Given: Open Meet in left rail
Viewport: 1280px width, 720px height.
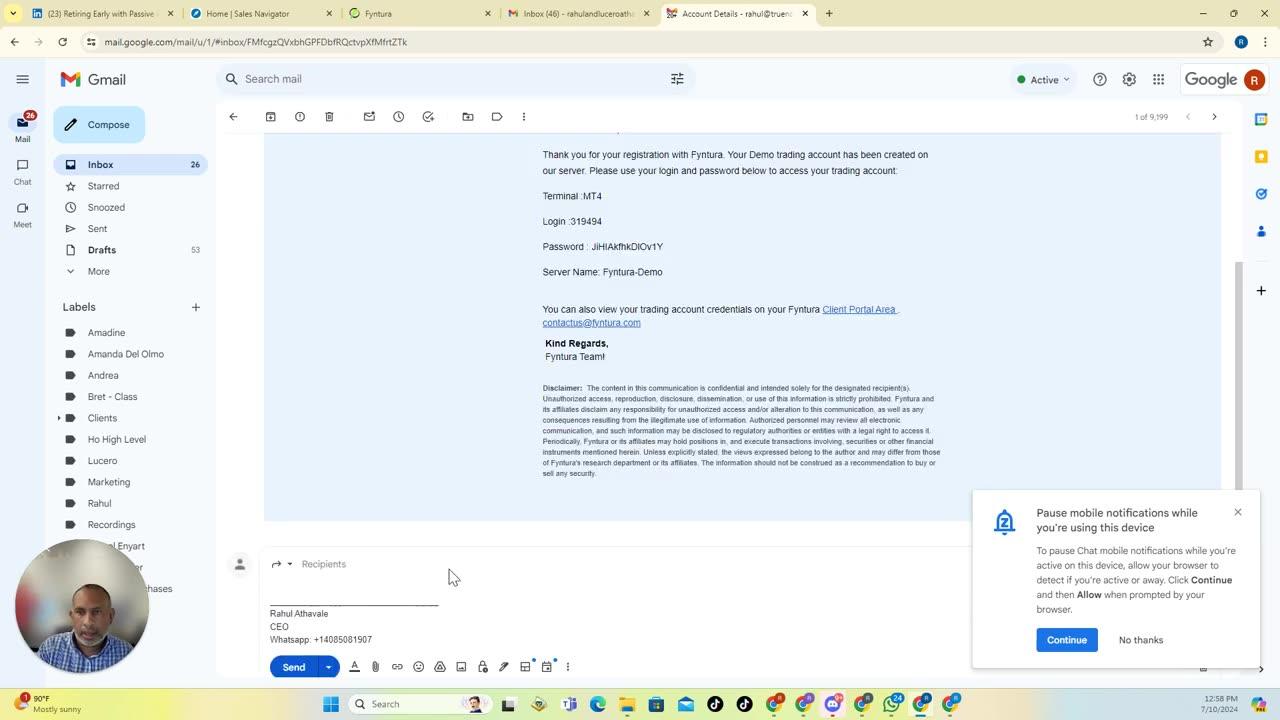Looking at the screenshot, I should (22, 214).
